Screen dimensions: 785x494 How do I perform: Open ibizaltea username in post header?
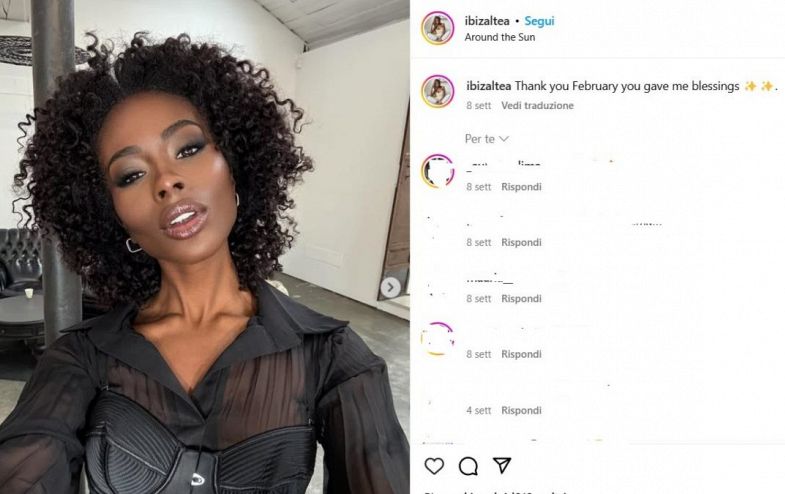coord(487,21)
